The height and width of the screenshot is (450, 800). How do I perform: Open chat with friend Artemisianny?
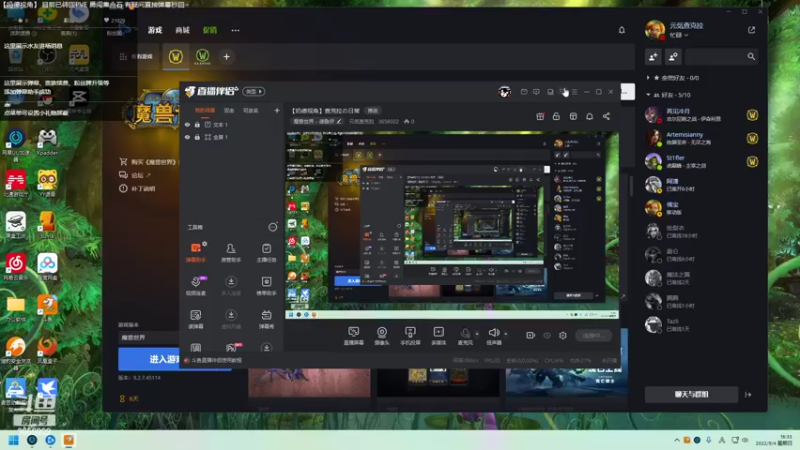(x=701, y=138)
